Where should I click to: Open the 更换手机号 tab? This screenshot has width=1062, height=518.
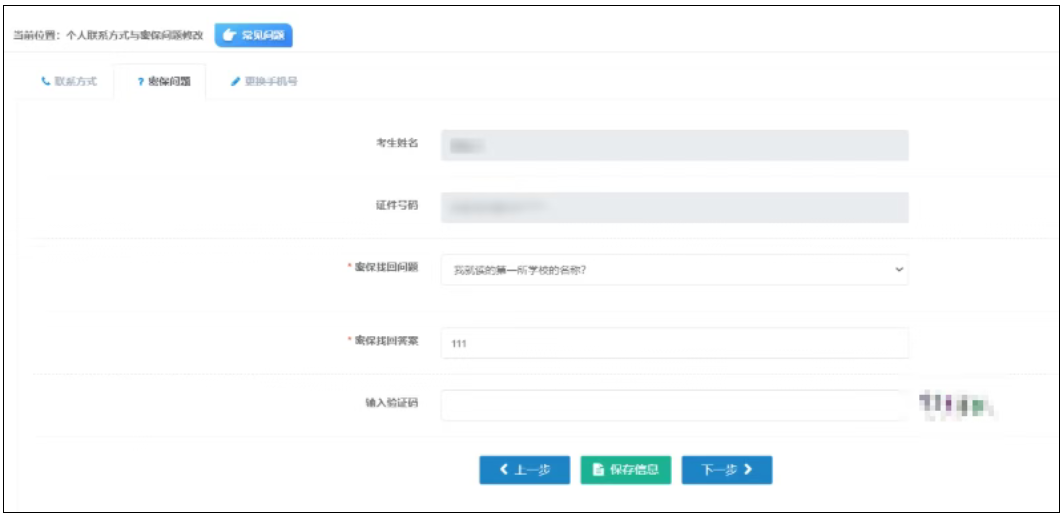(263, 81)
